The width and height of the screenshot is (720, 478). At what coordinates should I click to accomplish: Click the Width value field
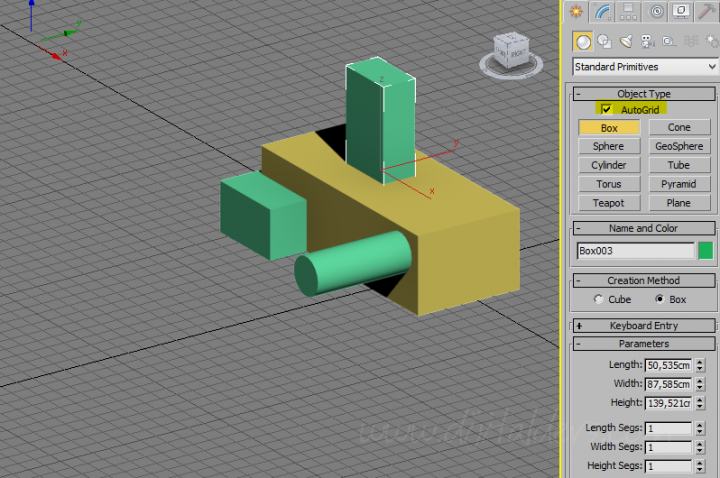(668, 384)
